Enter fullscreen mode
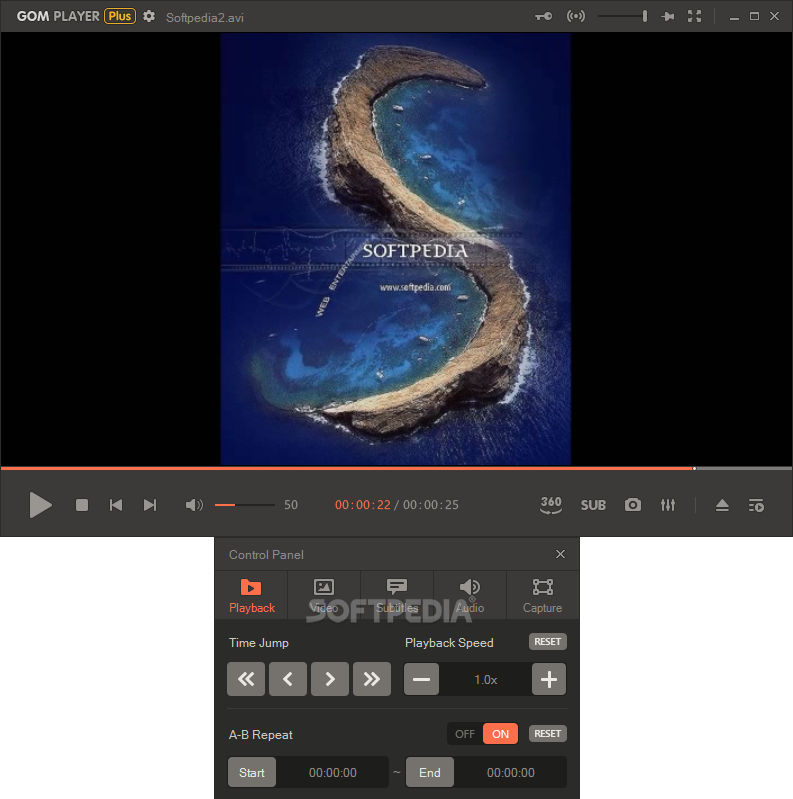 tap(694, 16)
